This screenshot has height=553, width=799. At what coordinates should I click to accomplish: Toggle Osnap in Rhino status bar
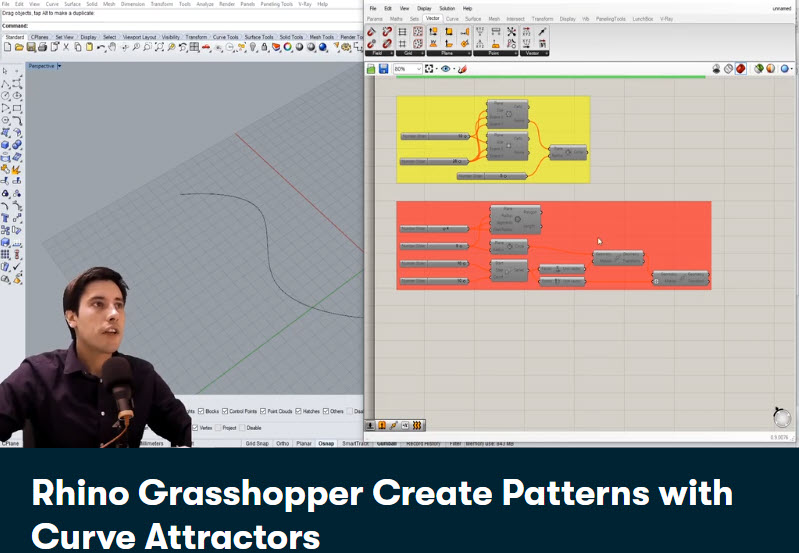(326, 443)
